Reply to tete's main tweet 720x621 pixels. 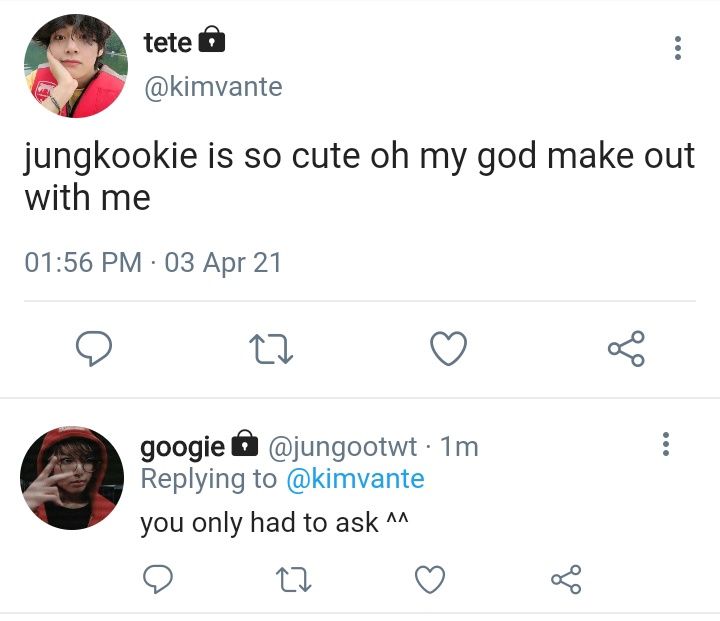tap(94, 348)
